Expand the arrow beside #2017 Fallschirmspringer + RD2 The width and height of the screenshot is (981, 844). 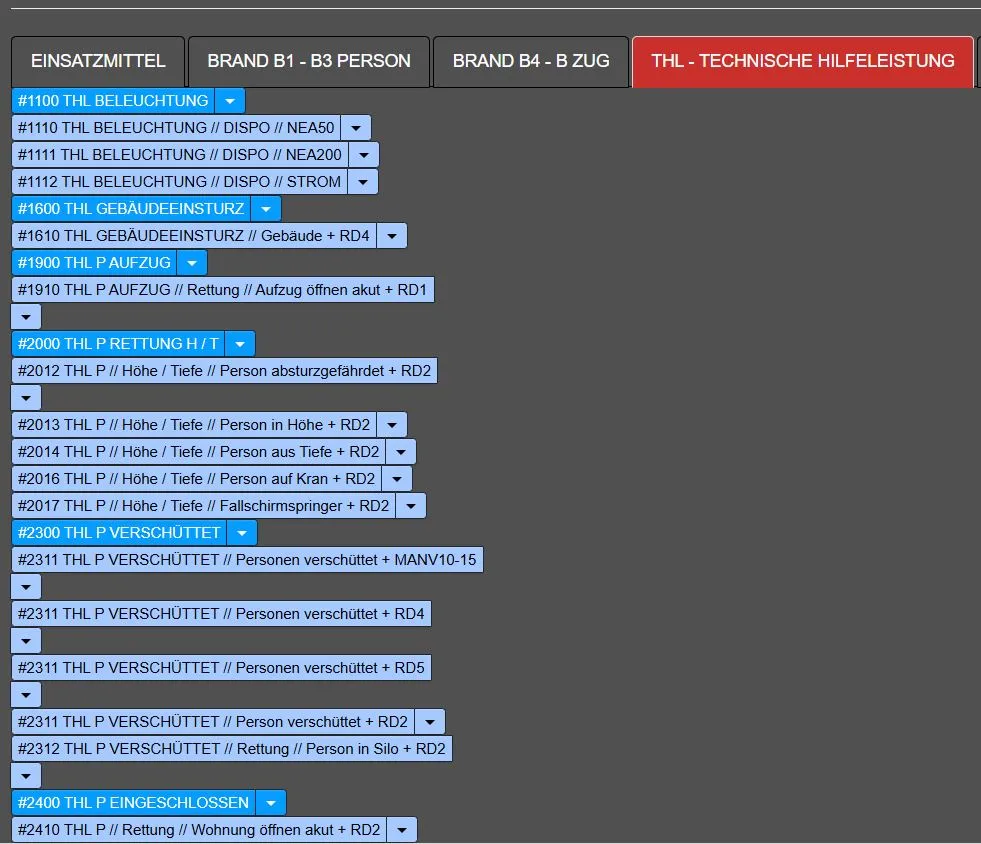pyautogui.click(x=411, y=506)
